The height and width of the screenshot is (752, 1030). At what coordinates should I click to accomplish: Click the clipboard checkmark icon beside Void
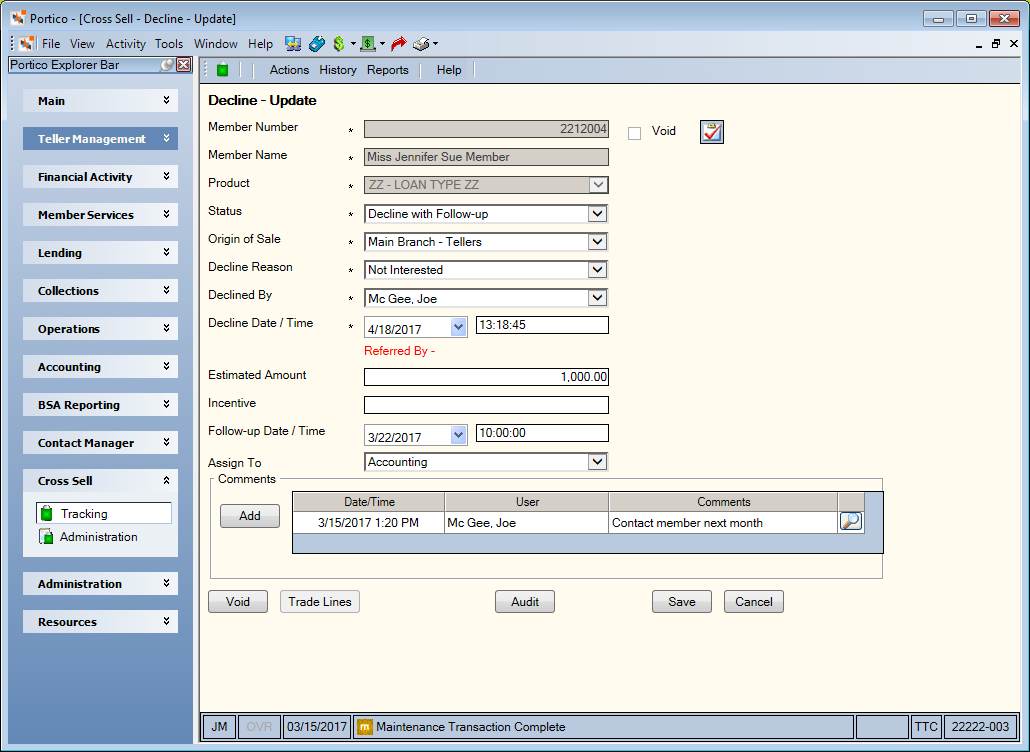tap(711, 132)
